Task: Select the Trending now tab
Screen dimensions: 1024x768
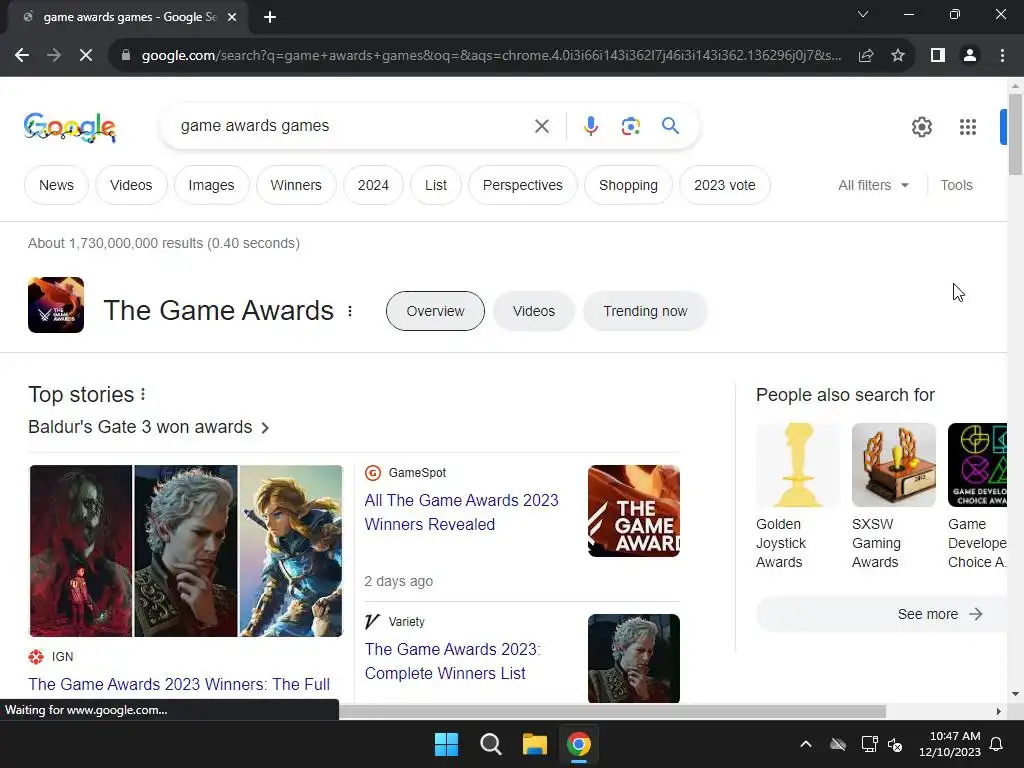Action: [x=645, y=312]
